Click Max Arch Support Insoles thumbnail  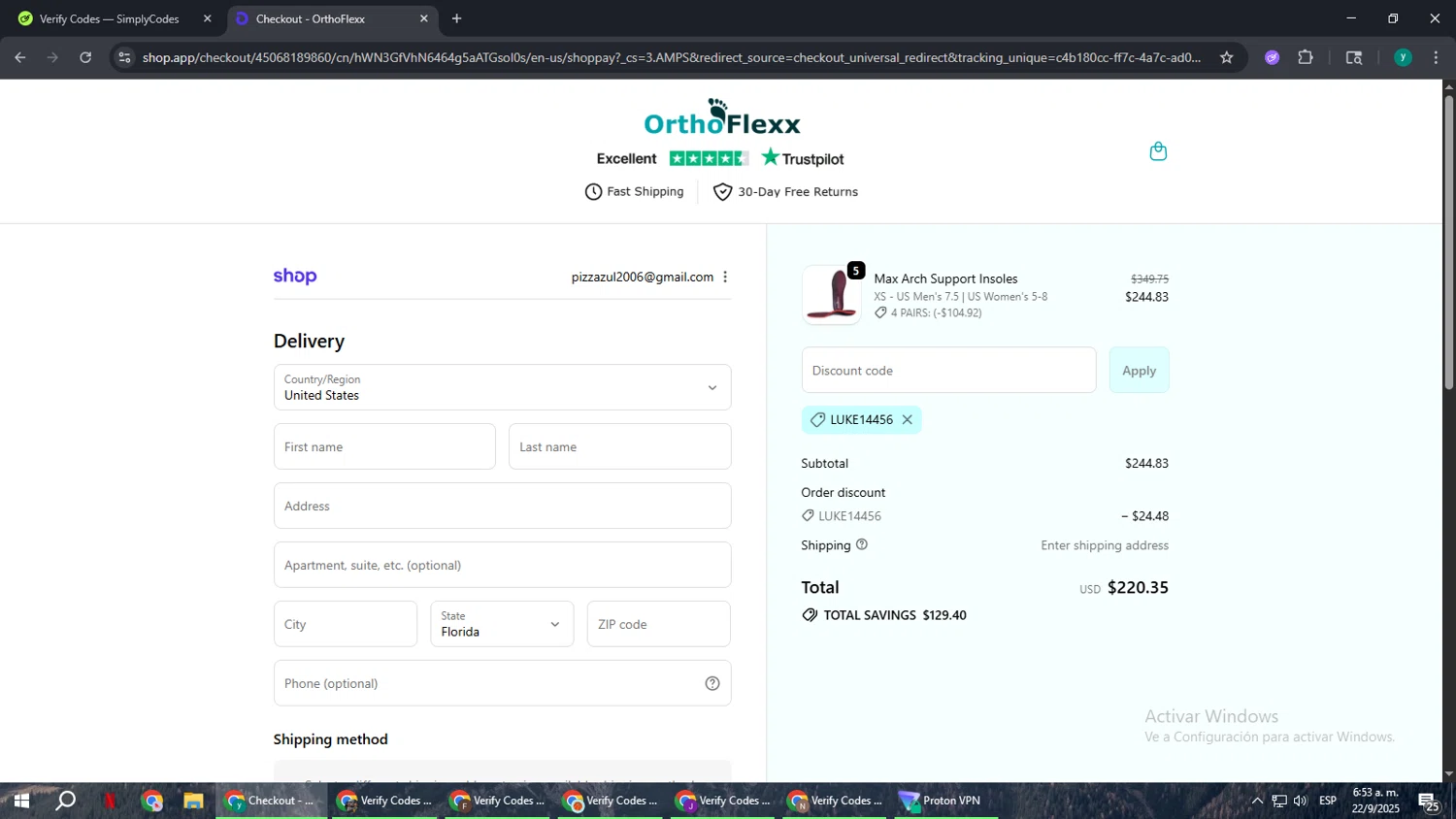(x=832, y=295)
